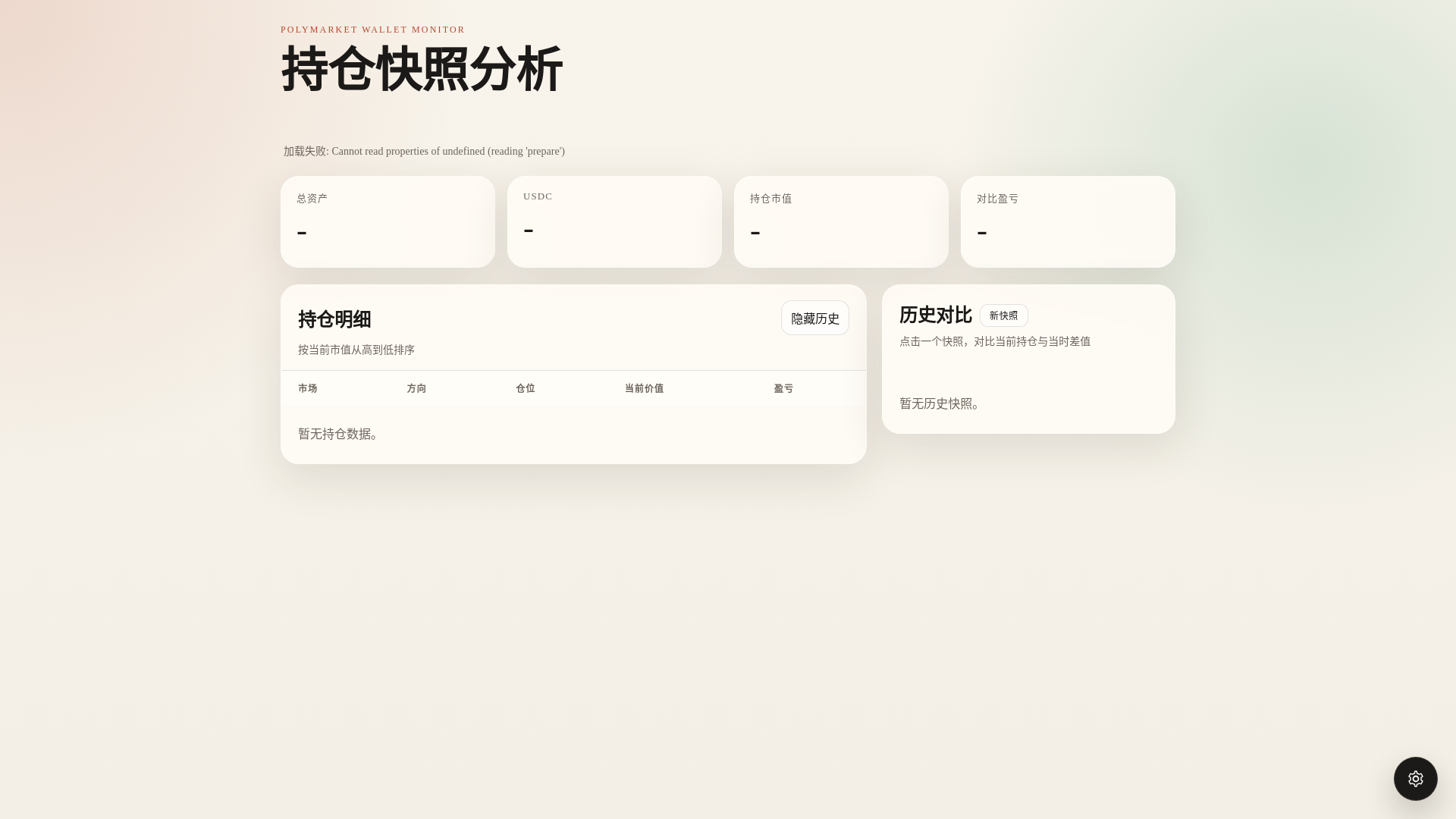Screen dimensions: 1456x819
Task: Select the 对比盈亏 summary card
Action: (1068, 221)
